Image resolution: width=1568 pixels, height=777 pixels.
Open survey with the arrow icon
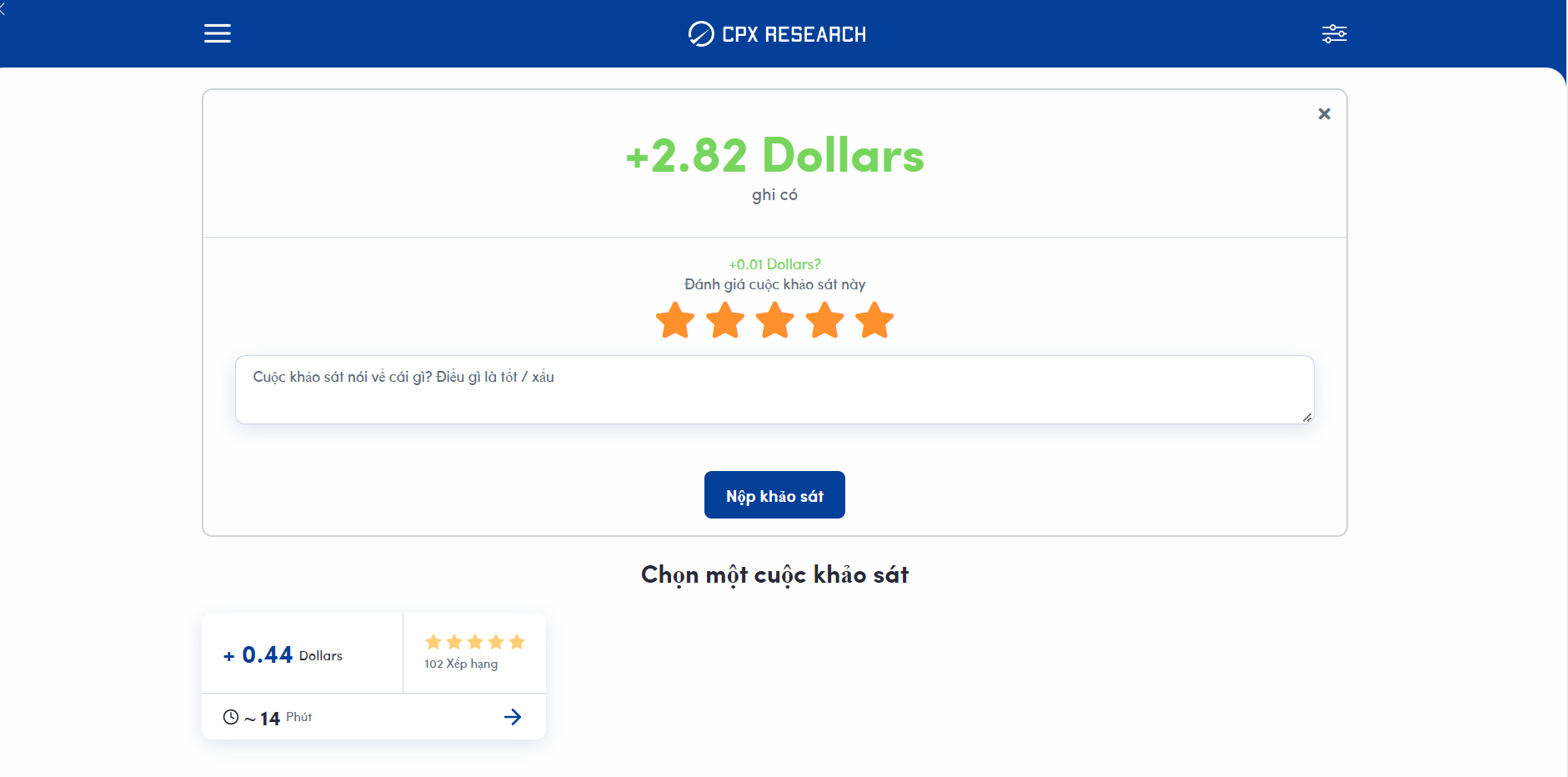[513, 717]
